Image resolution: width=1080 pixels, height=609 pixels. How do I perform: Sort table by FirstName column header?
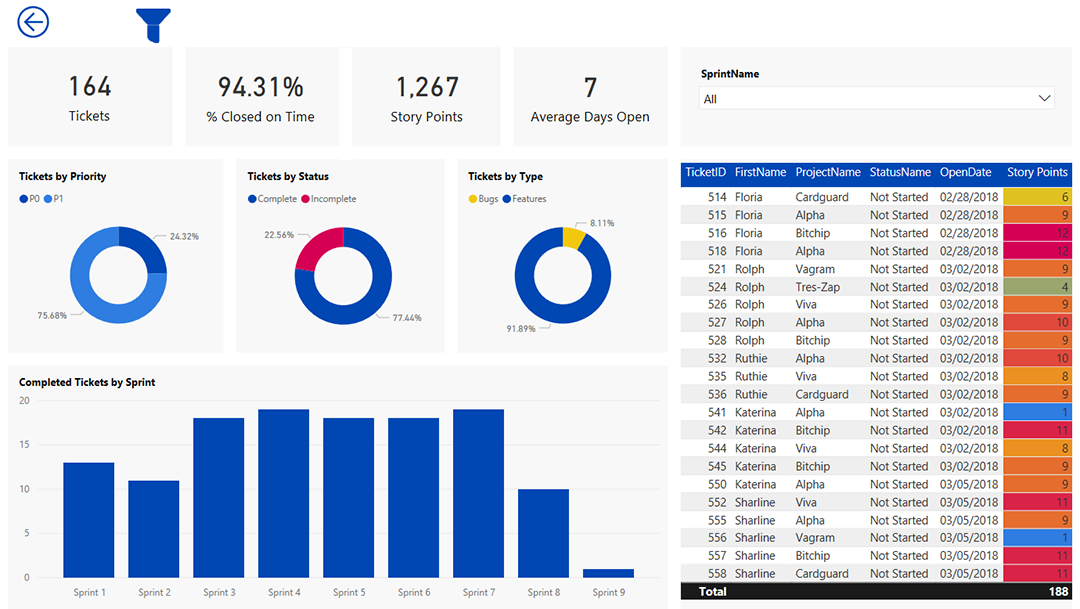[x=760, y=172]
